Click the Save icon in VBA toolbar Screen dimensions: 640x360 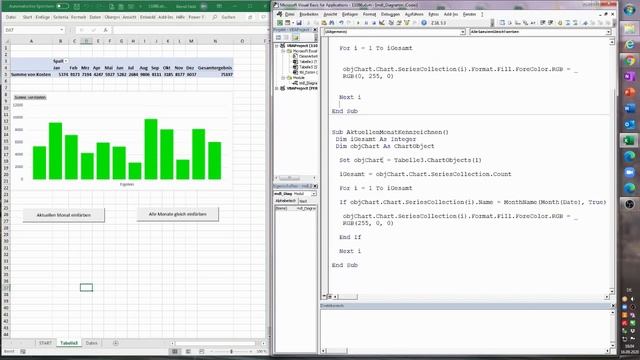(299, 23)
